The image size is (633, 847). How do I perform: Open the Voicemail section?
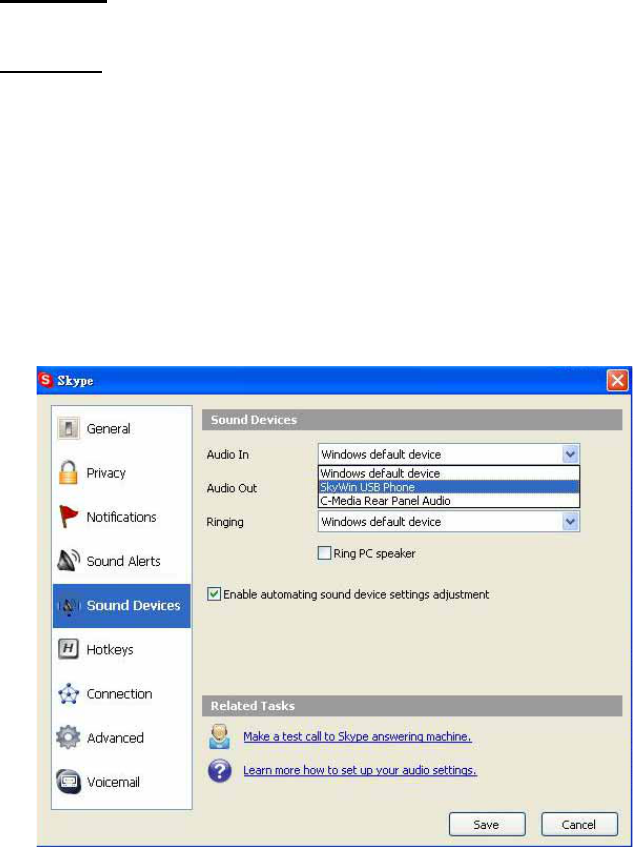pos(122,782)
